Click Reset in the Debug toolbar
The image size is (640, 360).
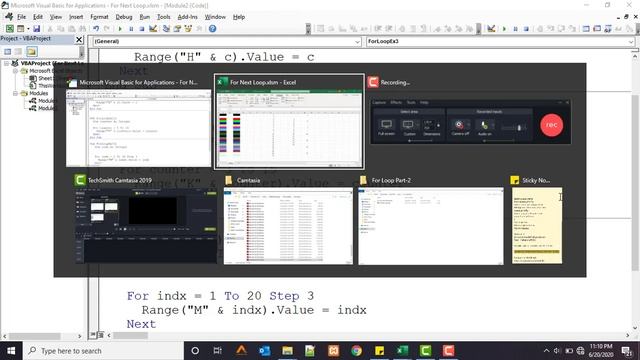pyautogui.click(x=526, y=29)
